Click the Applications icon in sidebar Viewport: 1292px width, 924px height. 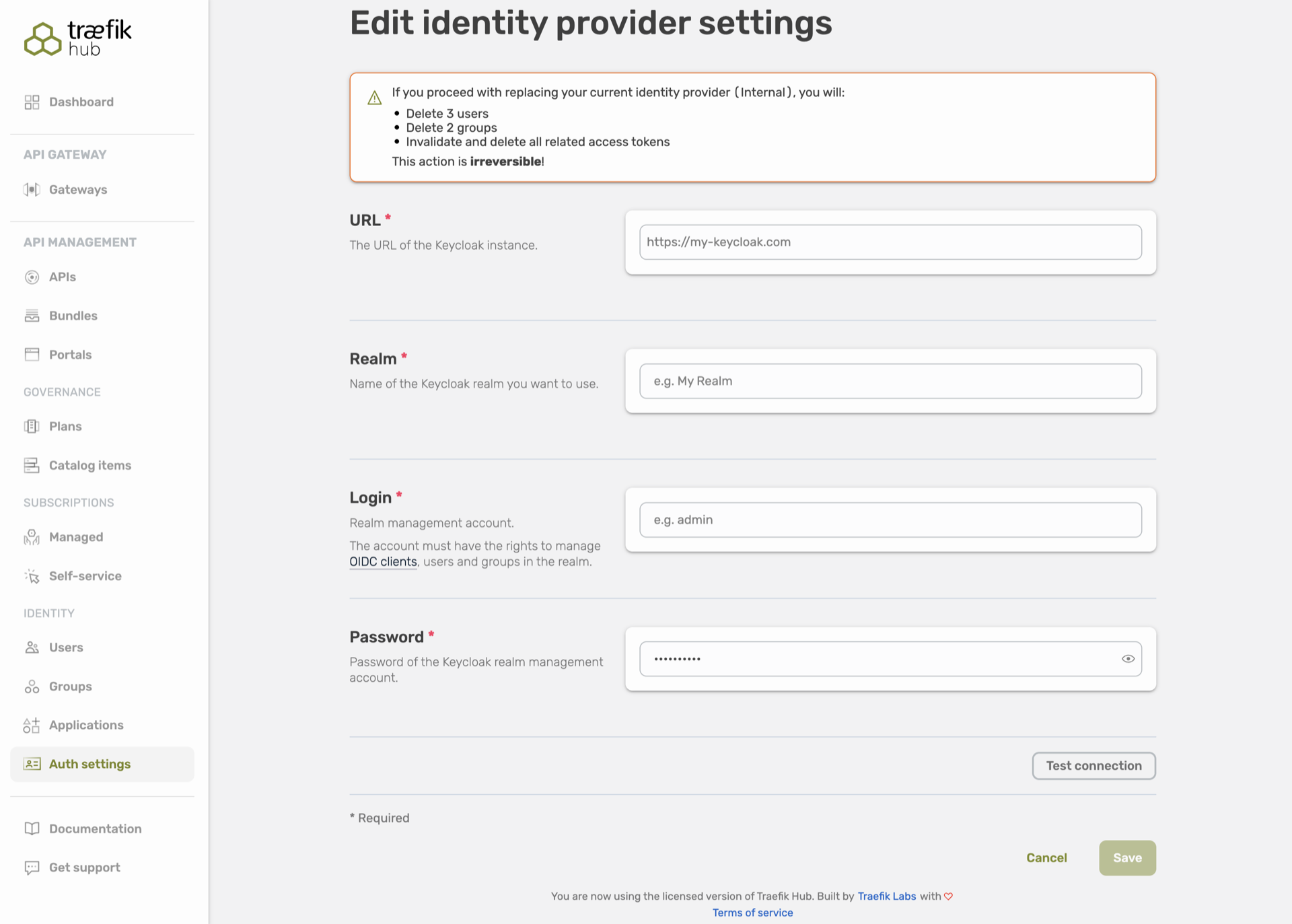(x=32, y=725)
